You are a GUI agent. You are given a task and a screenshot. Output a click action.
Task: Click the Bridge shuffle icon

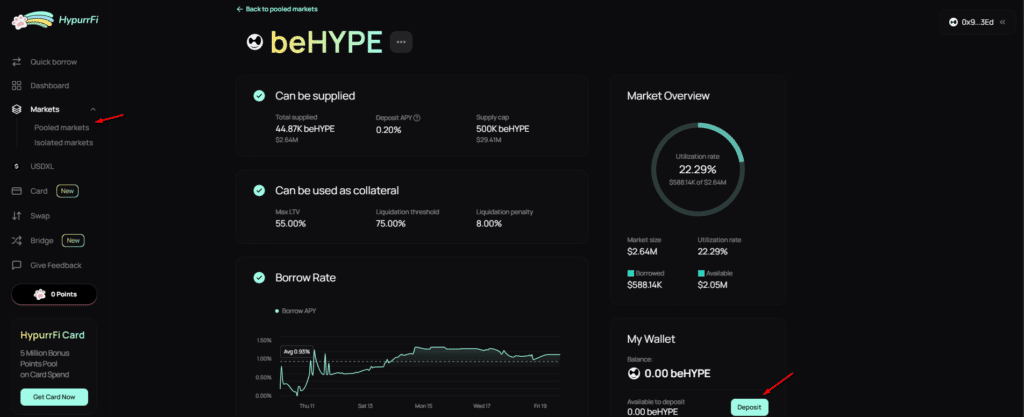(17, 241)
